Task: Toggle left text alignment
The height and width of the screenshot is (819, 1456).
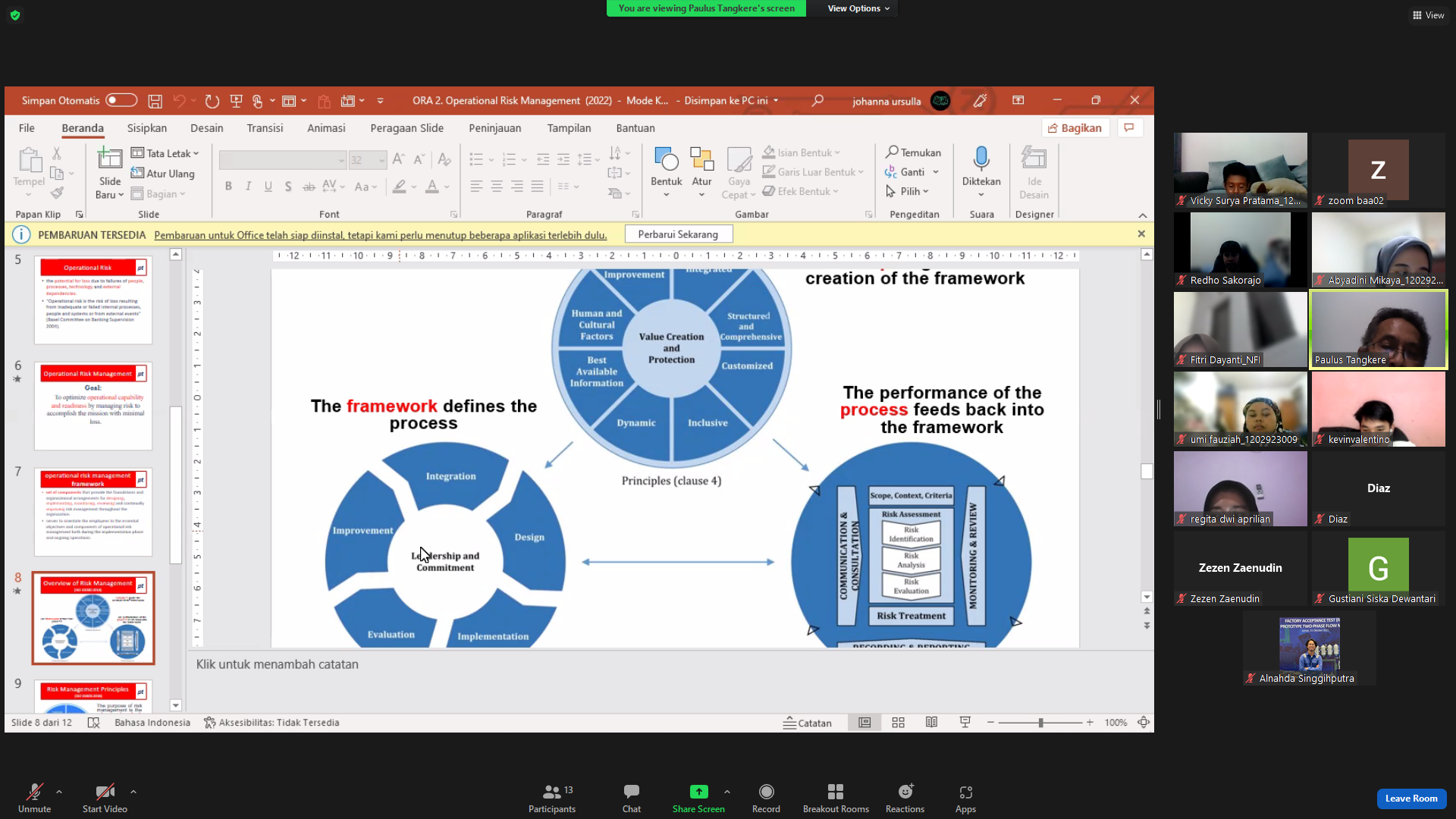Action: pyautogui.click(x=476, y=187)
